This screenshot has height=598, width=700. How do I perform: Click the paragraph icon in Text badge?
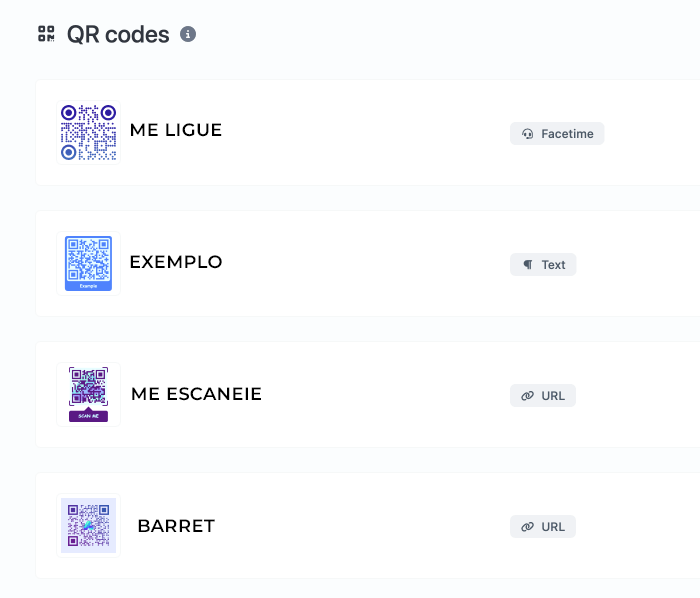click(528, 265)
